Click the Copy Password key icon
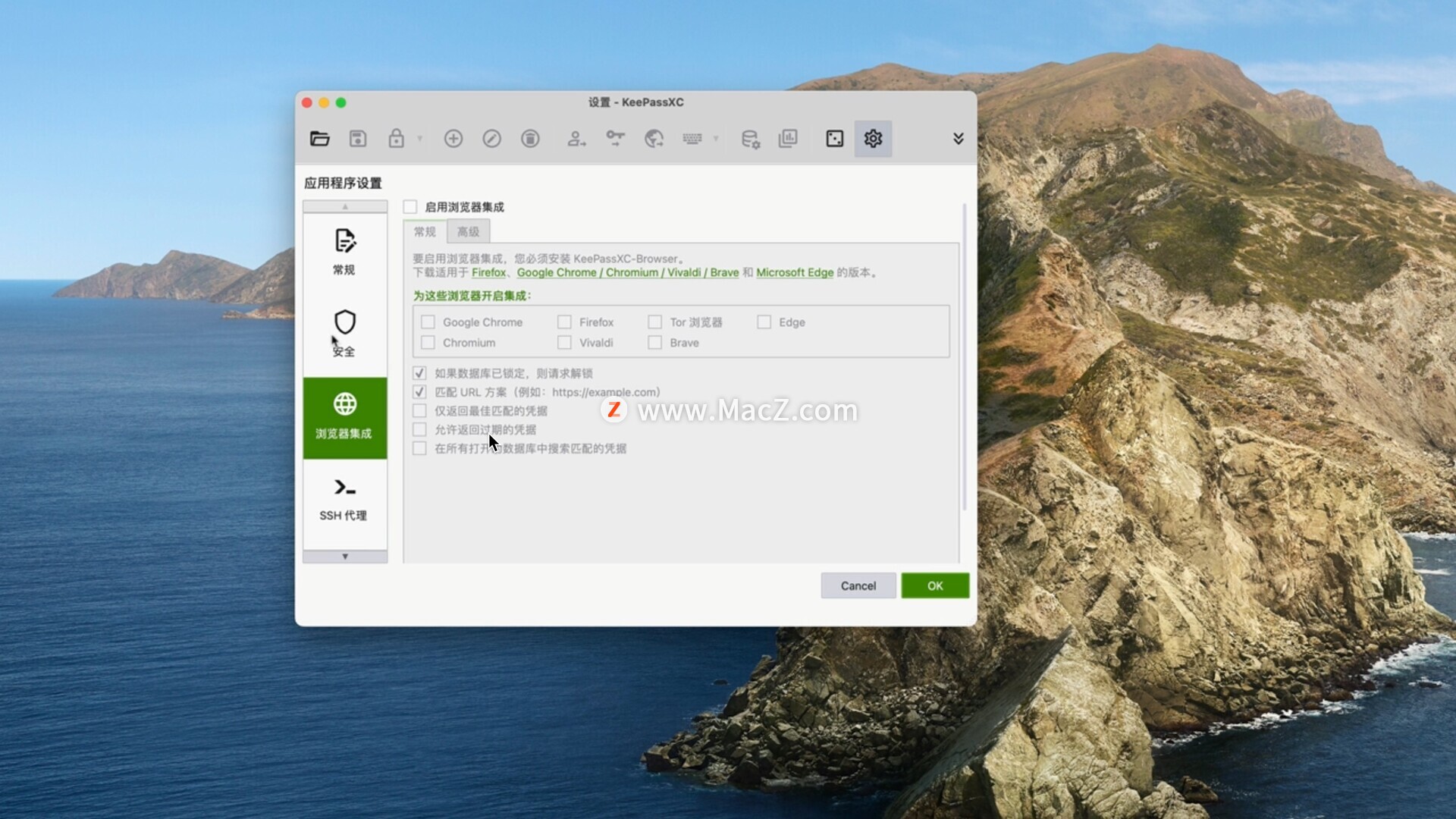This screenshot has width=1456, height=819. coord(615,139)
